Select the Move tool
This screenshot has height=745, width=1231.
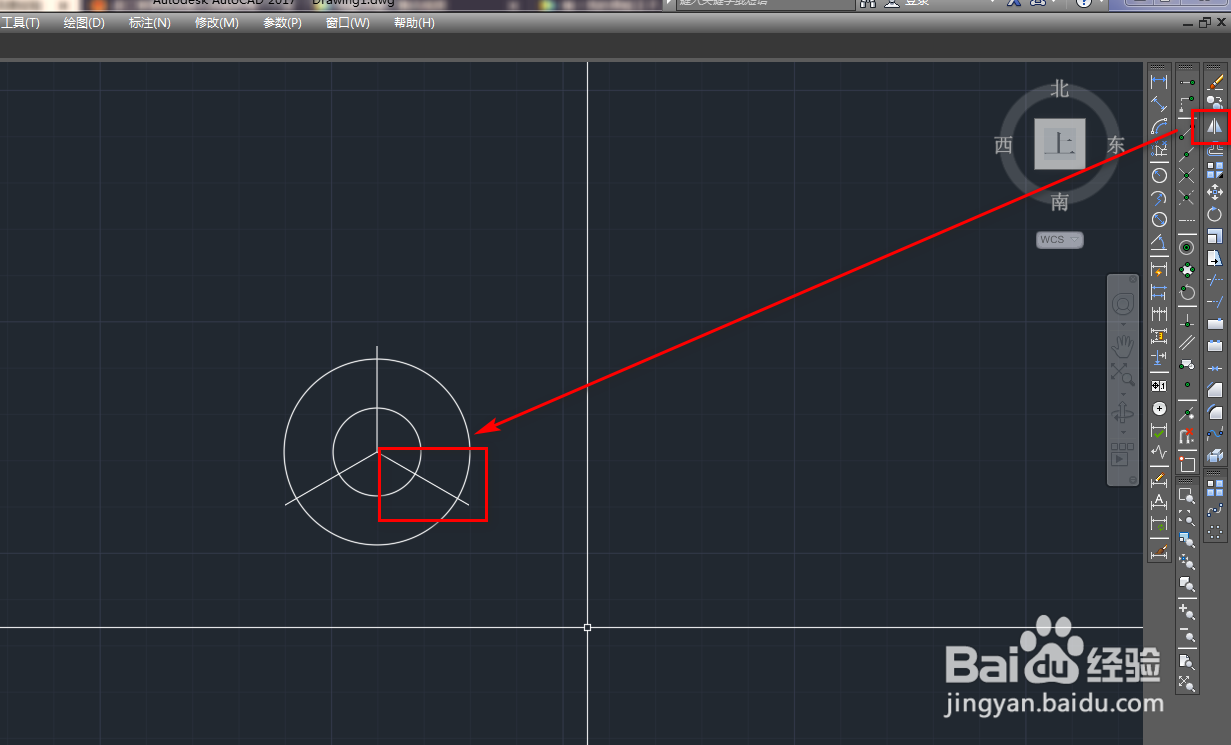point(1215,192)
